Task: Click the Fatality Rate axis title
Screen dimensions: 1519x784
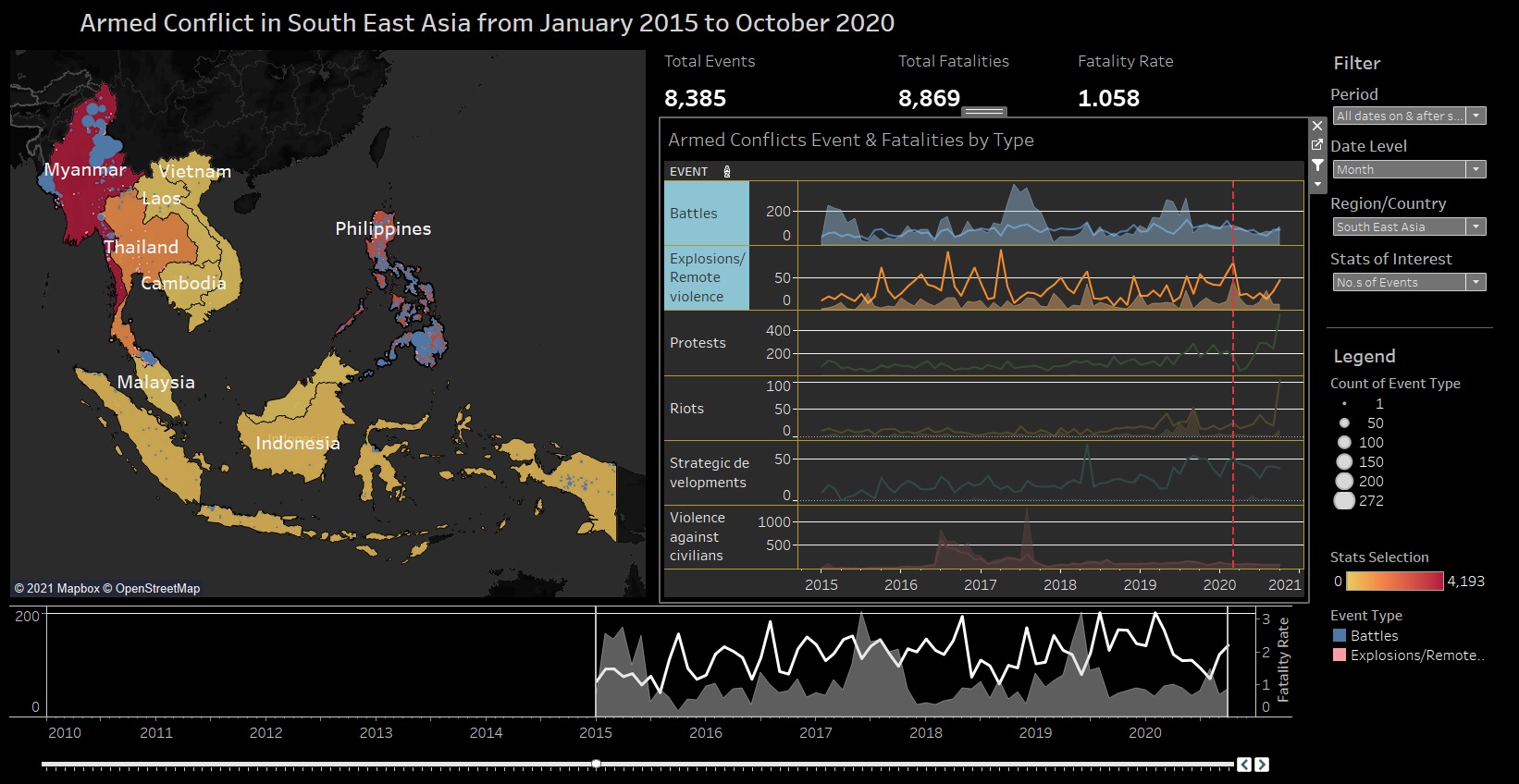Action: (x=1283, y=660)
